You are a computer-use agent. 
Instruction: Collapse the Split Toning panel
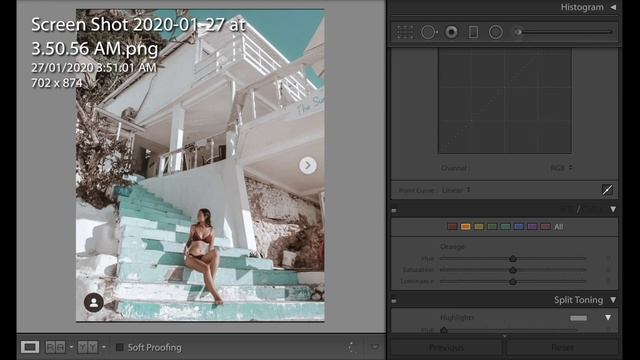613,300
